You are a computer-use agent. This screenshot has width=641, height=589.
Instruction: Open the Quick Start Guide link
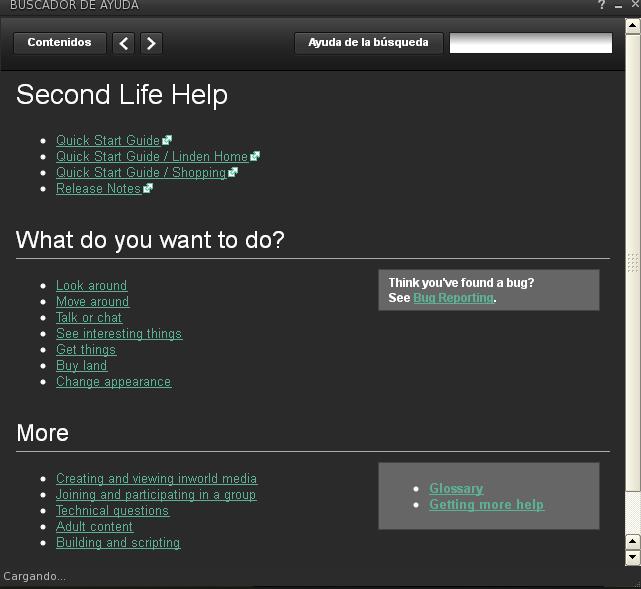(108, 140)
